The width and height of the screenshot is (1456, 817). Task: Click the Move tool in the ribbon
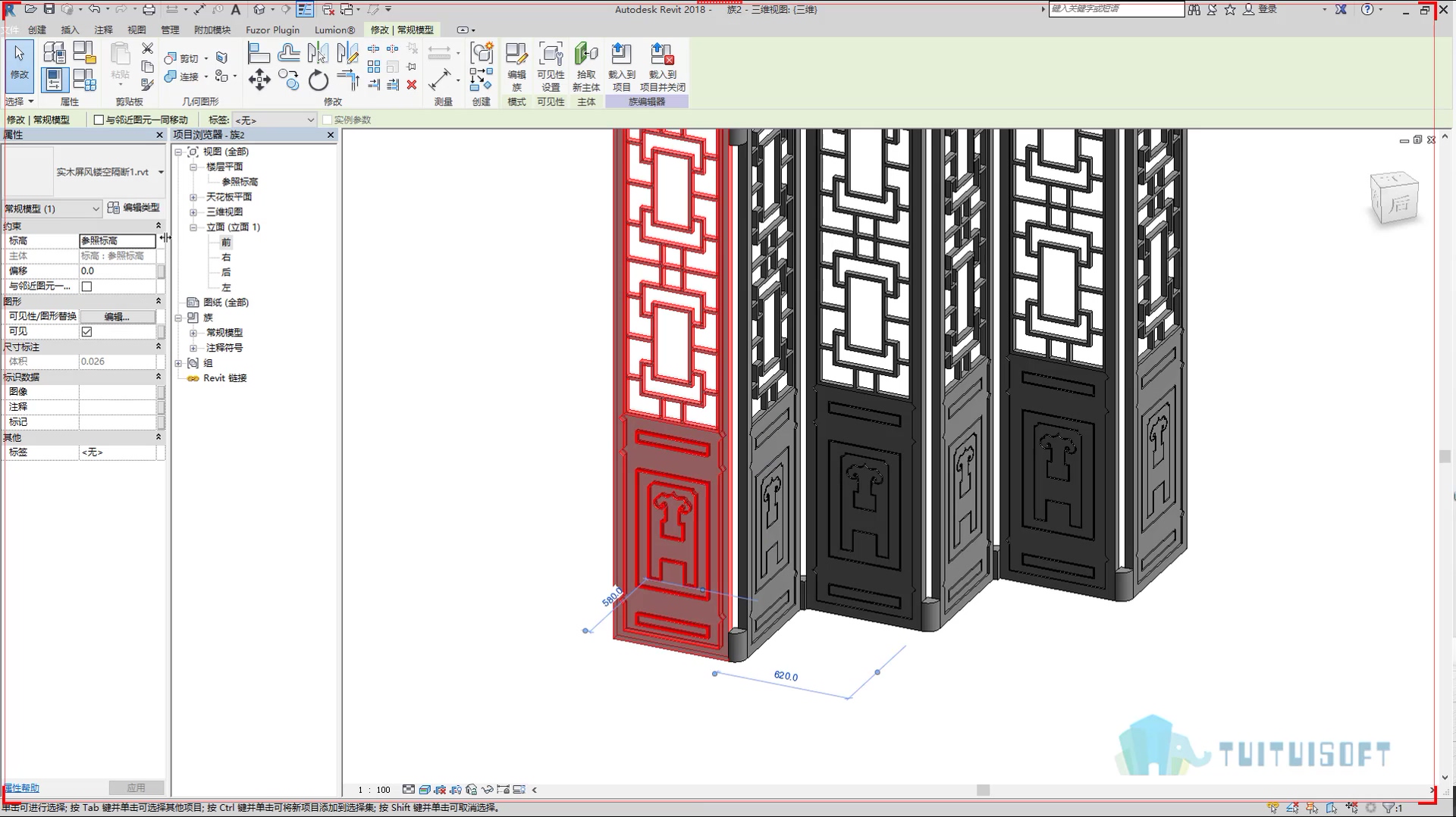tap(259, 80)
